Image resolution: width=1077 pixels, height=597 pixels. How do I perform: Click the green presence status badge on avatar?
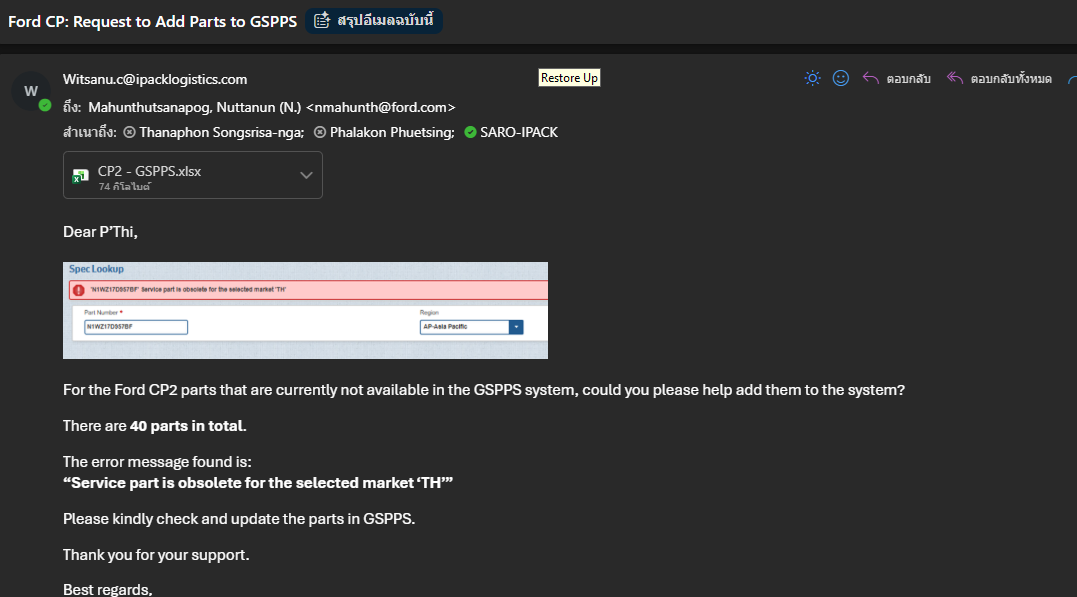pyautogui.click(x=45, y=105)
